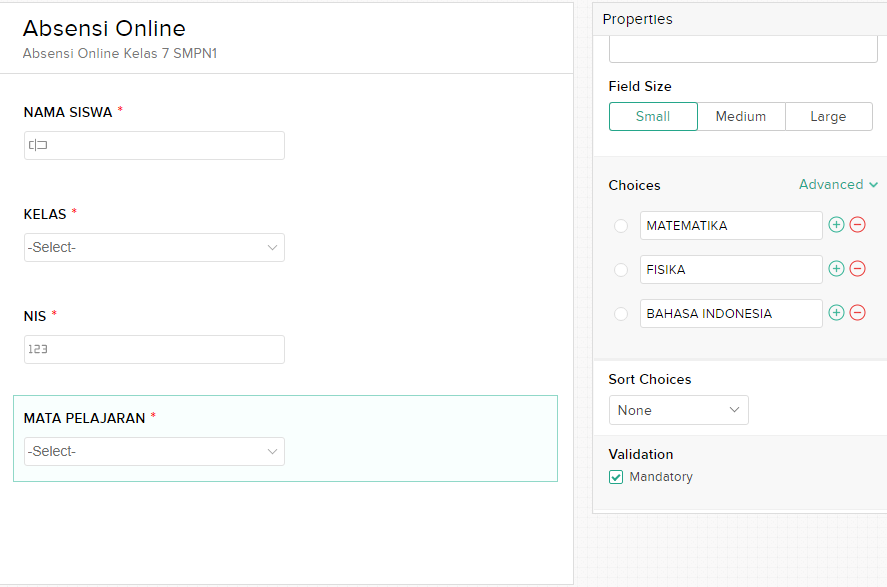
Task: Open the Sort Choices dropdown
Action: coord(678,410)
